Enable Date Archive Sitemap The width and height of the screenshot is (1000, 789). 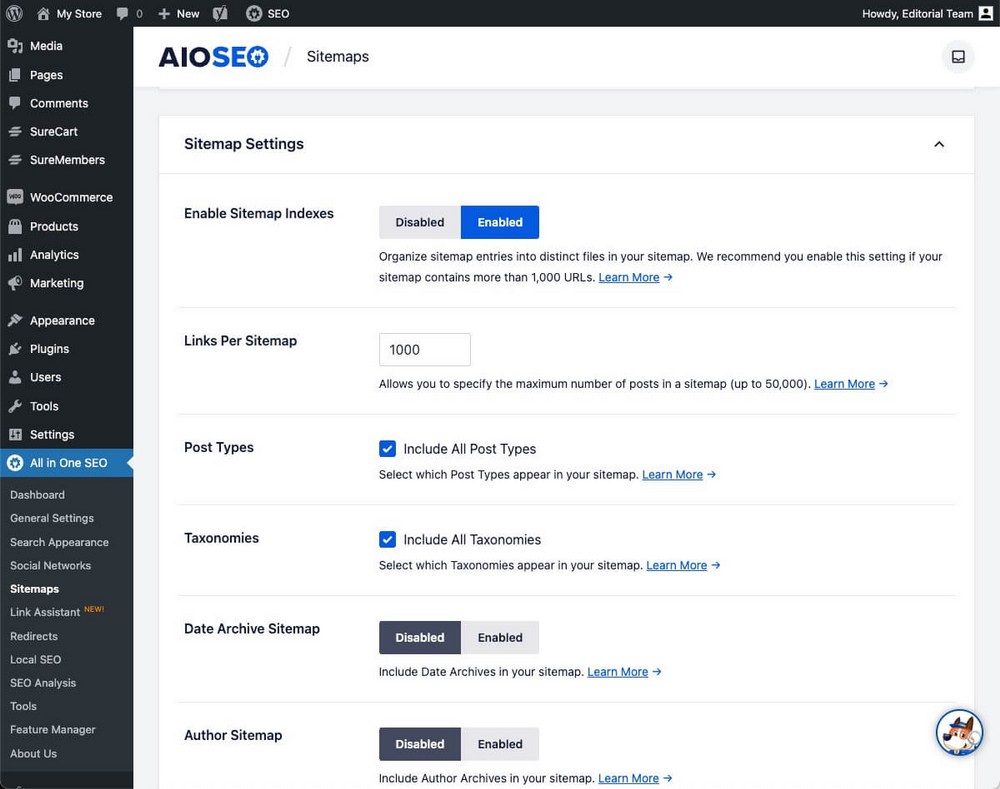(x=500, y=637)
